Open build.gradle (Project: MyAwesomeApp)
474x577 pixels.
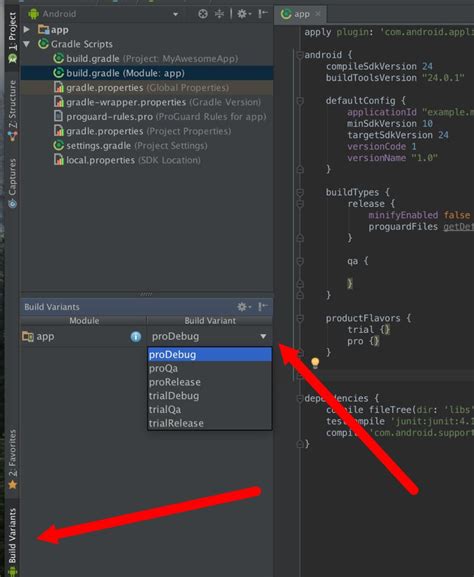point(146,59)
